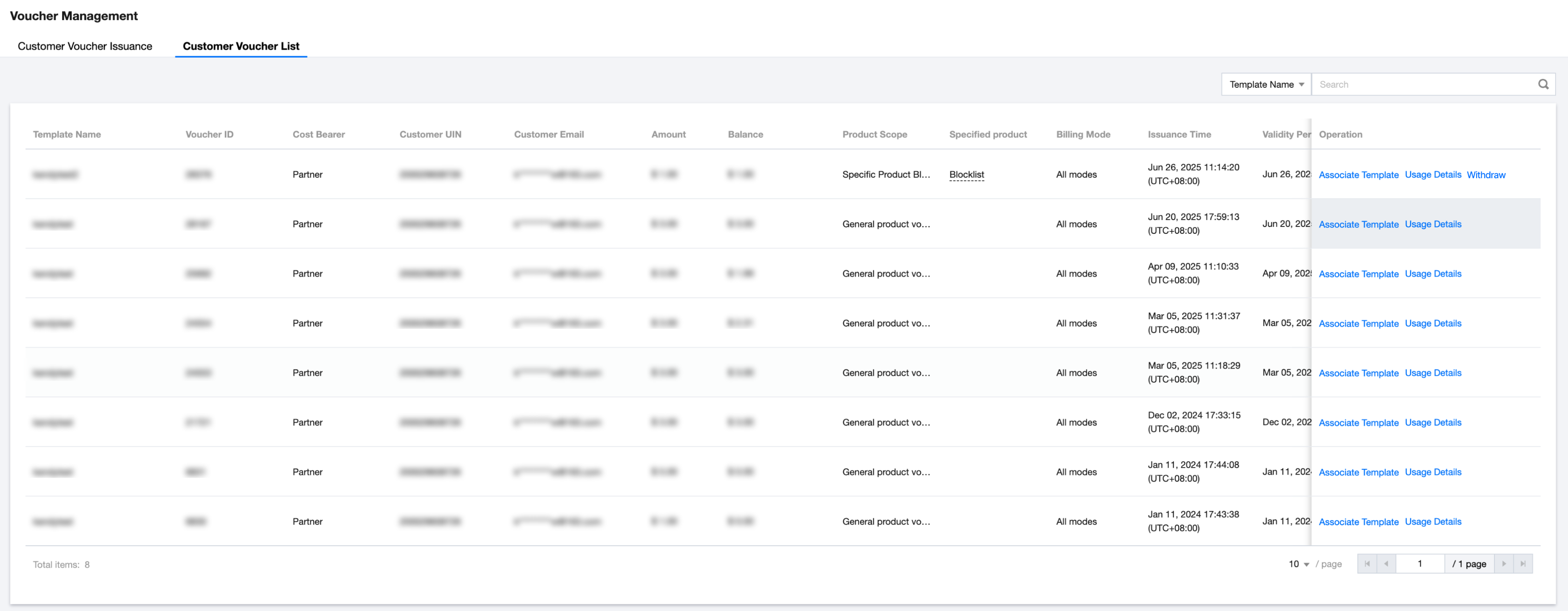Click next page arrow icon
Viewport: 1568px width, 611px height.
coord(1504,564)
